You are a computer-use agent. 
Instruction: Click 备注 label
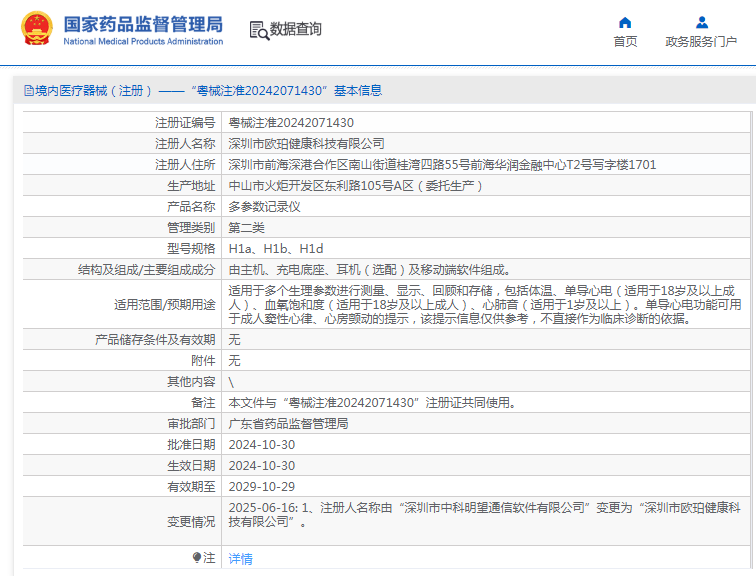pyautogui.click(x=203, y=402)
